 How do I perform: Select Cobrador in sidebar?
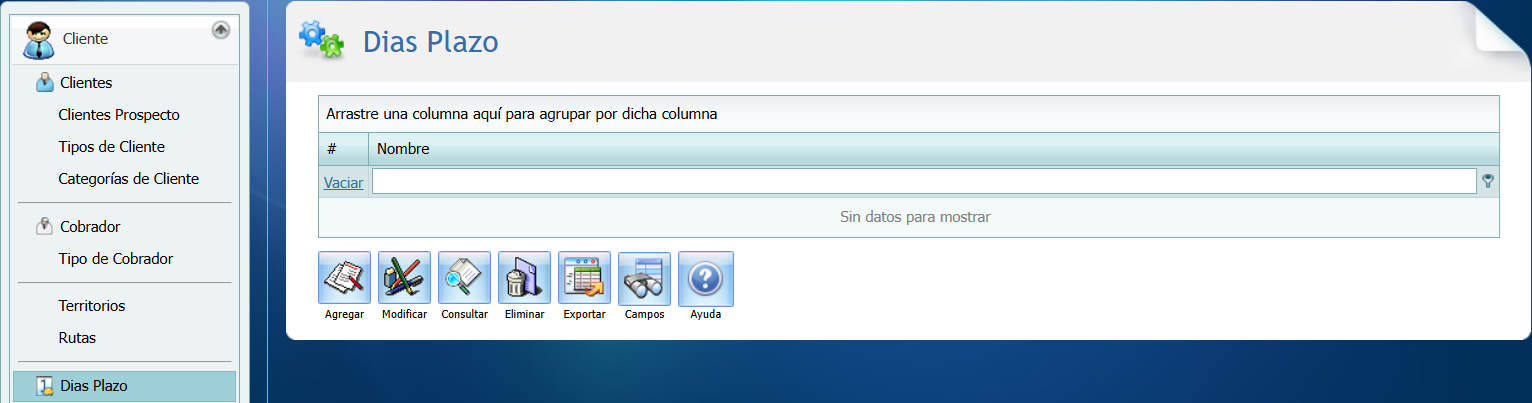(90, 227)
